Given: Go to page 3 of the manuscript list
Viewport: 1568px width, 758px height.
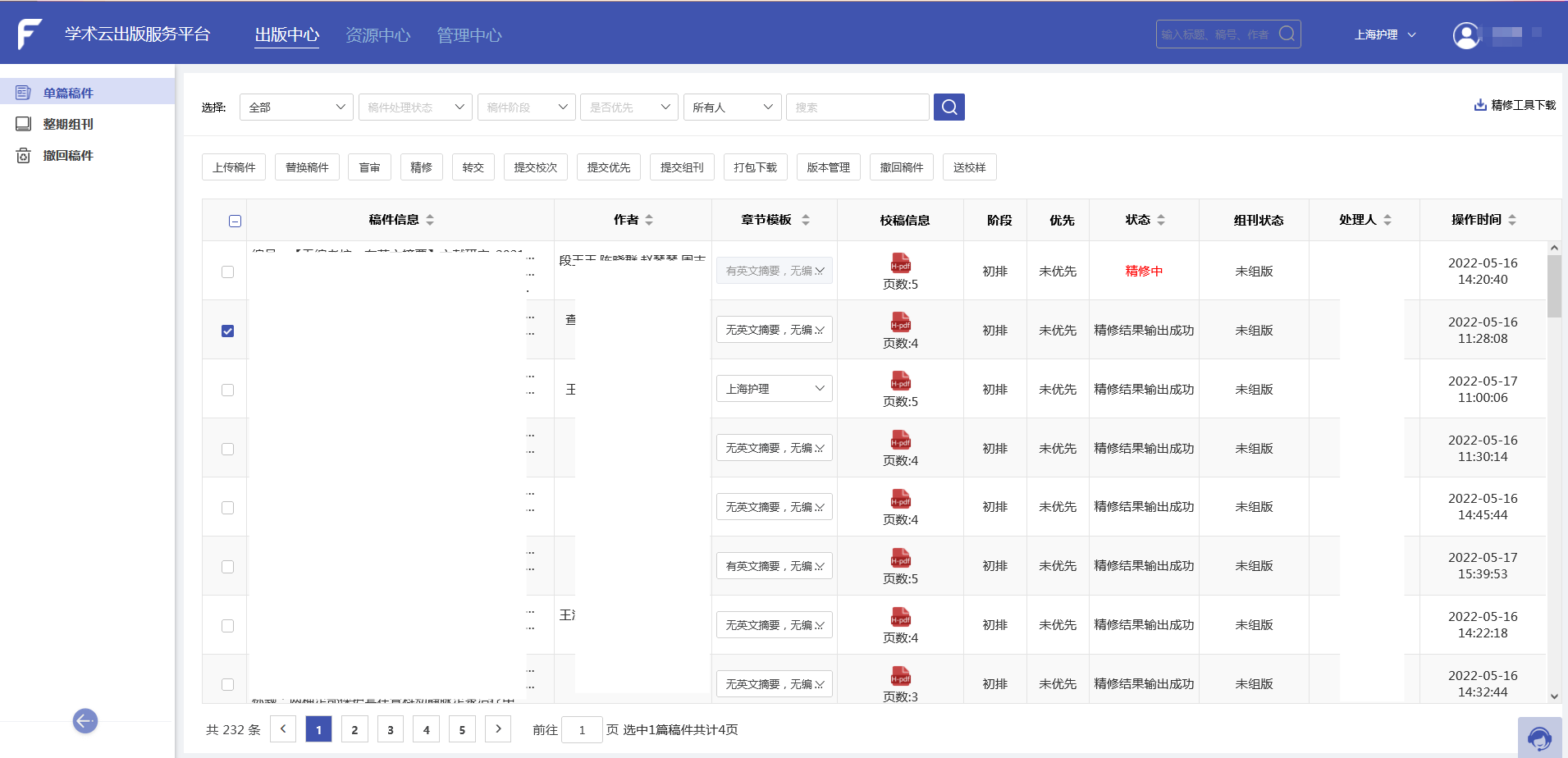Looking at the screenshot, I should pyautogui.click(x=391, y=728).
